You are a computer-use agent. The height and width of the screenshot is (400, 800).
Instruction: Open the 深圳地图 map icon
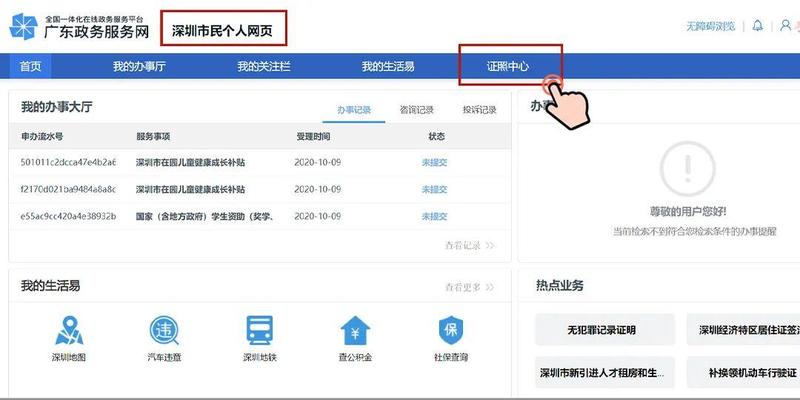68,333
